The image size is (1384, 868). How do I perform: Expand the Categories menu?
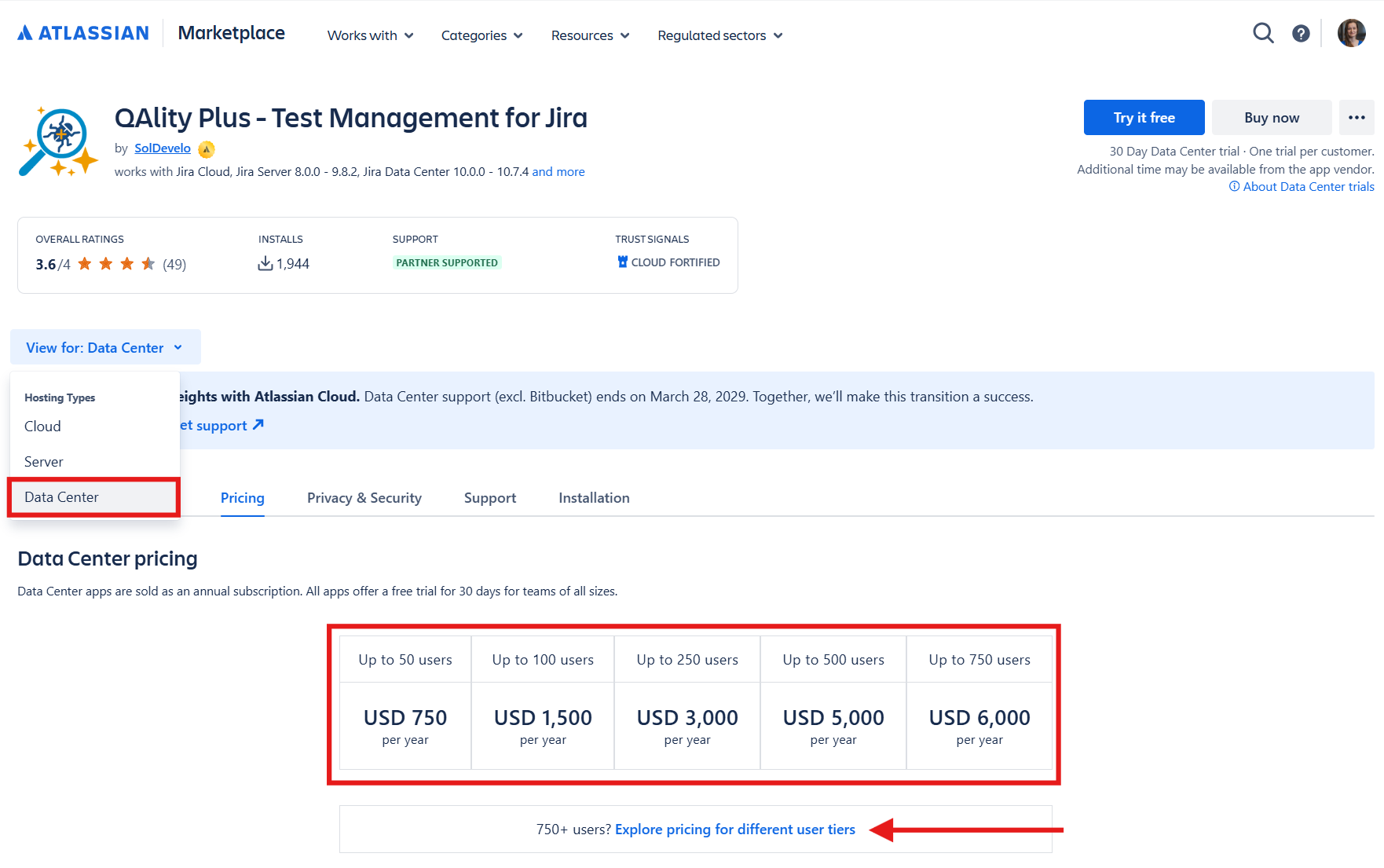click(x=481, y=35)
